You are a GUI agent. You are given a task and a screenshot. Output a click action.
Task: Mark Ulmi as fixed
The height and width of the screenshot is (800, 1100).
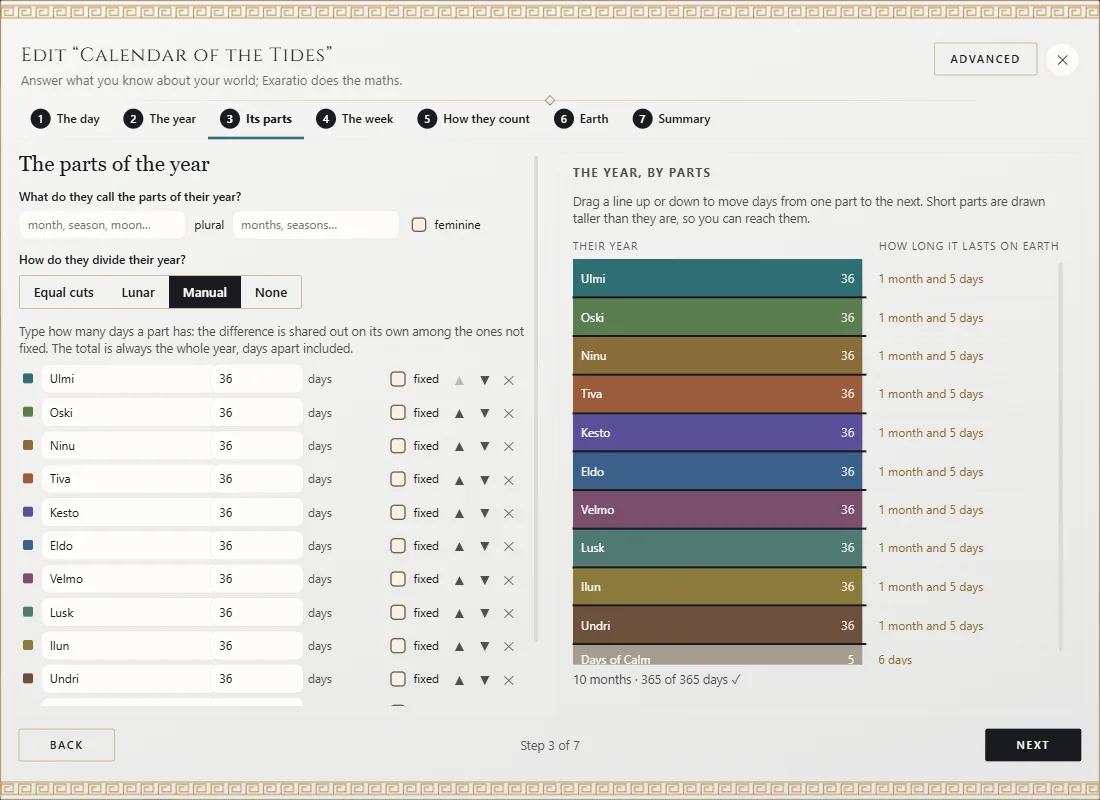[x=398, y=379]
